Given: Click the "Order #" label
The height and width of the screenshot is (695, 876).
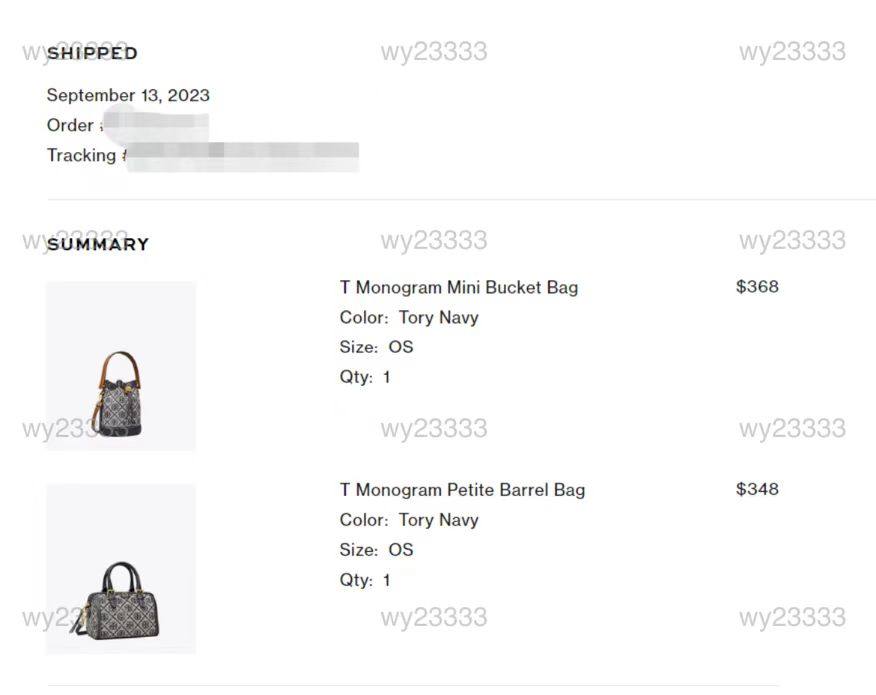Looking at the screenshot, I should click(72, 126).
